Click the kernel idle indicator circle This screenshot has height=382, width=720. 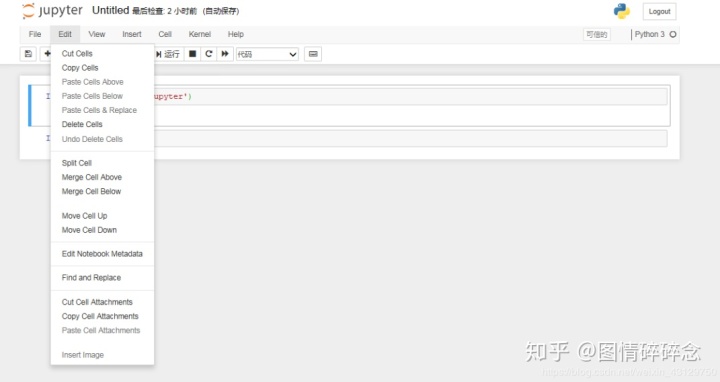coord(673,34)
